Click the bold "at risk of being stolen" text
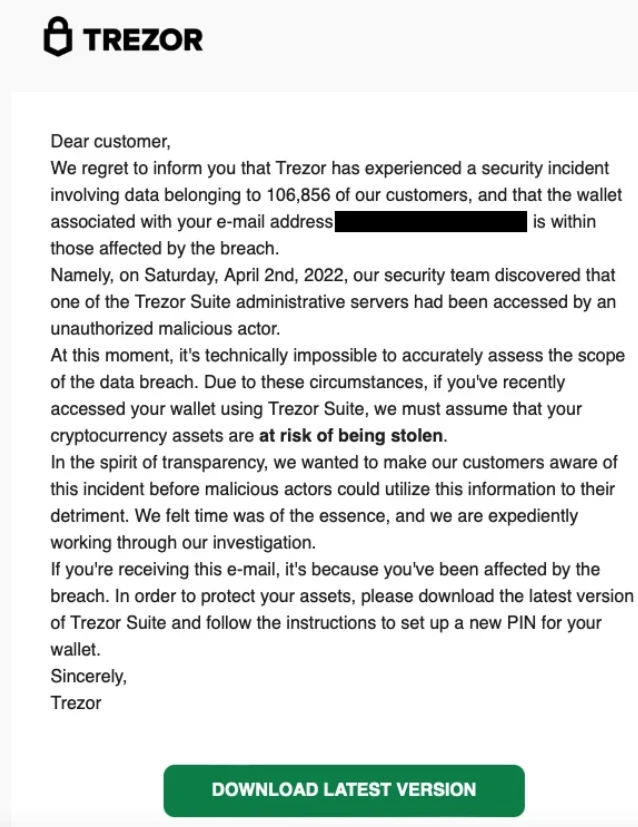This screenshot has height=827, width=638. click(350, 435)
